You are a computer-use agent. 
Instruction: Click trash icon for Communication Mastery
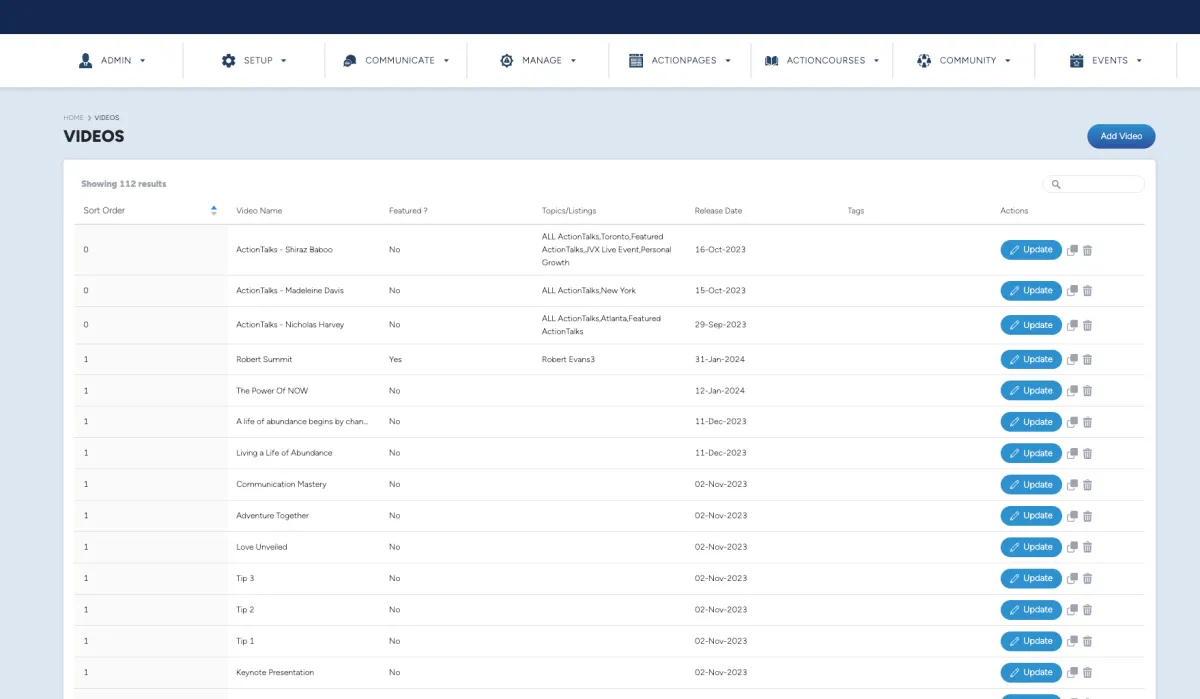pyautogui.click(x=1088, y=485)
